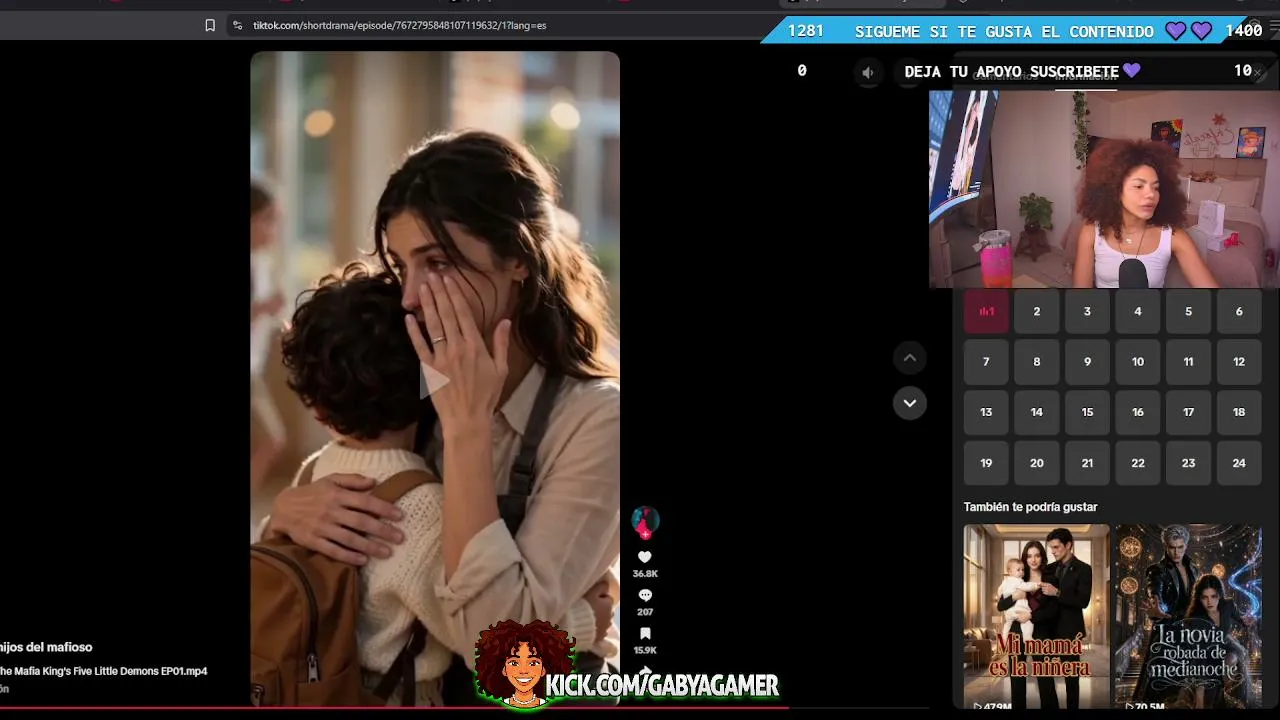Screen dimensions: 1280x720
Task: Play episode 22
Action: [x=1138, y=463]
